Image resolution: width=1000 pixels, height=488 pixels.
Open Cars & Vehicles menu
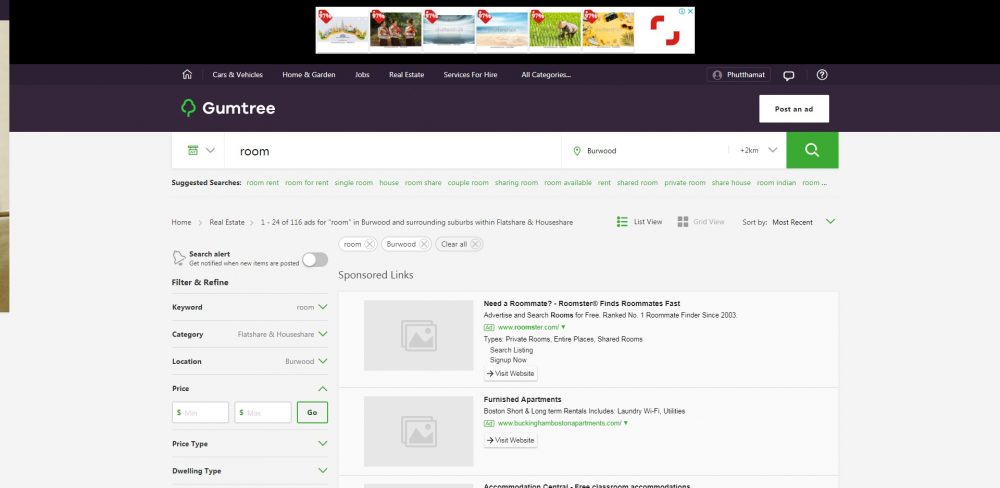pyautogui.click(x=237, y=75)
